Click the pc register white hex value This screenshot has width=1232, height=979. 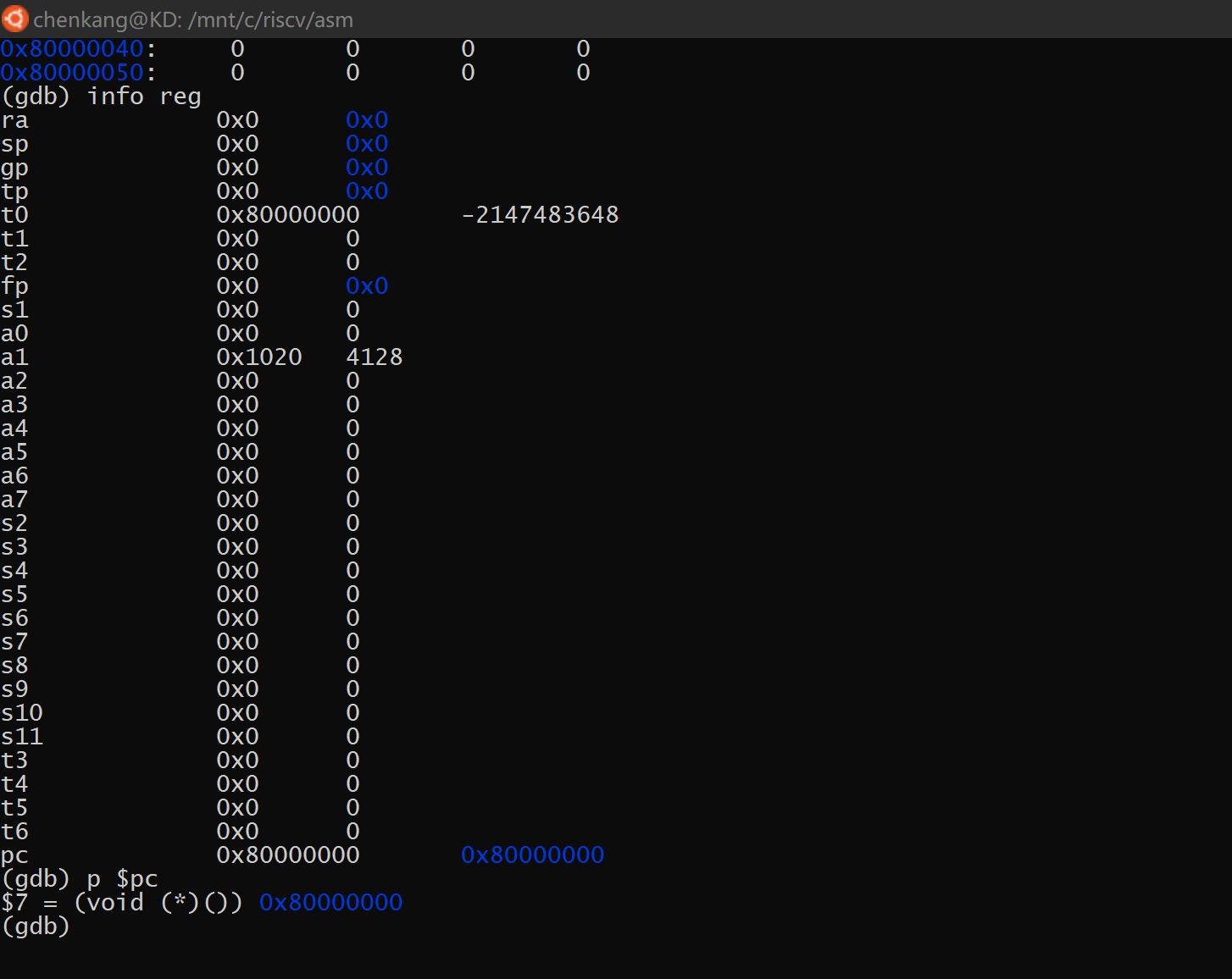coord(288,855)
